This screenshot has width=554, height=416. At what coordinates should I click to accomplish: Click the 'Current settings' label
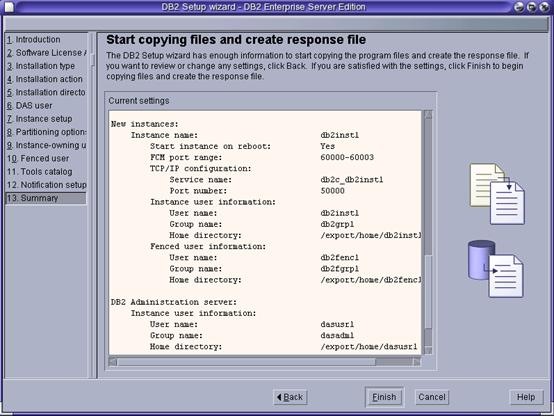pos(139,101)
